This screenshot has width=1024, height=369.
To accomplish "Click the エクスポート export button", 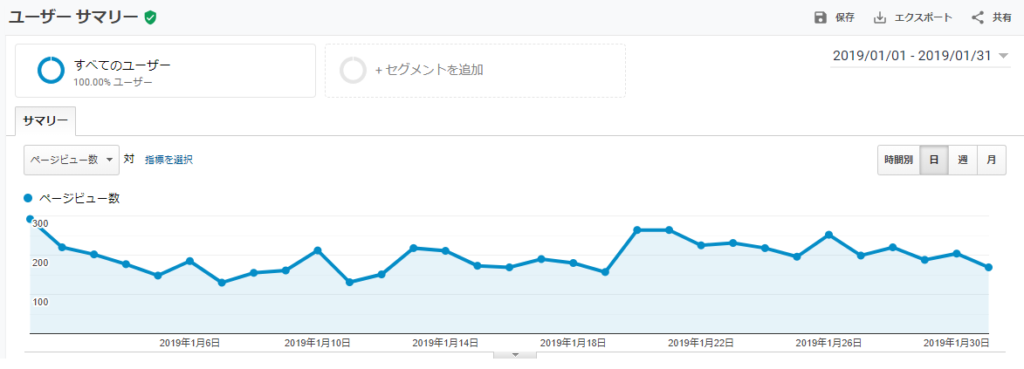I will 913,18.
